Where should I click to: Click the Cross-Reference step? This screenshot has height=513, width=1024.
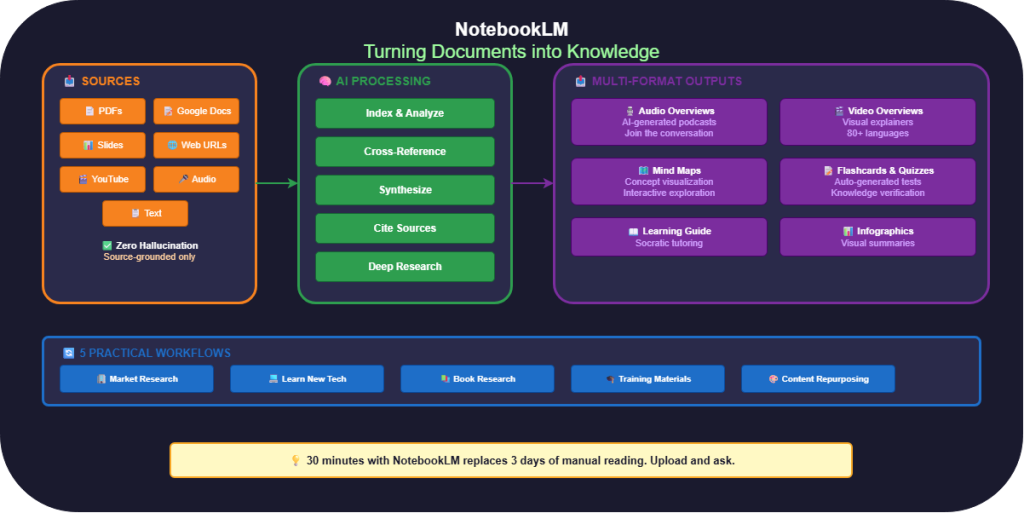[x=405, y=151]
